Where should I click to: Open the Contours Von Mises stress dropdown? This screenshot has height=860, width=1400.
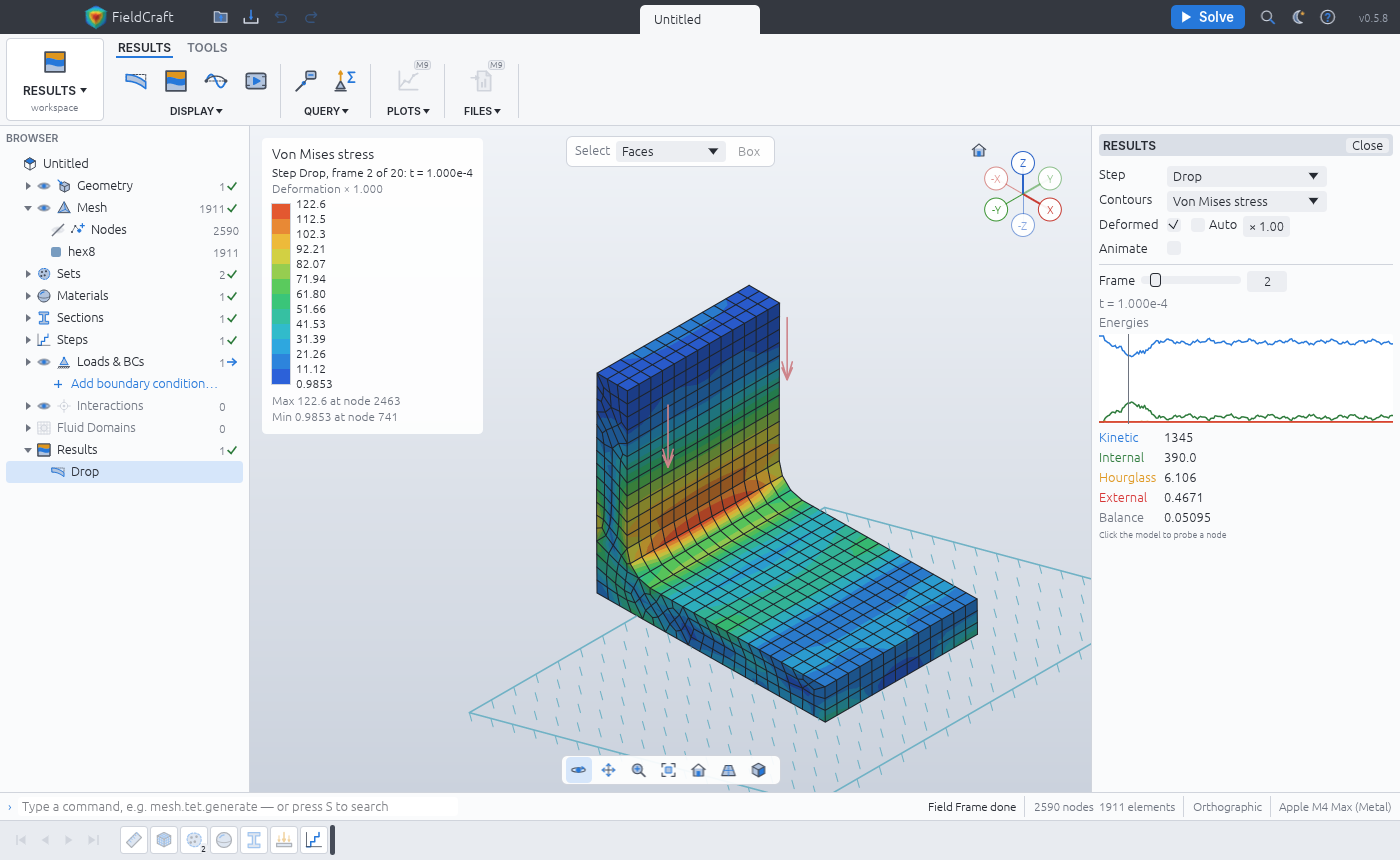click(x=1247, y=201)
